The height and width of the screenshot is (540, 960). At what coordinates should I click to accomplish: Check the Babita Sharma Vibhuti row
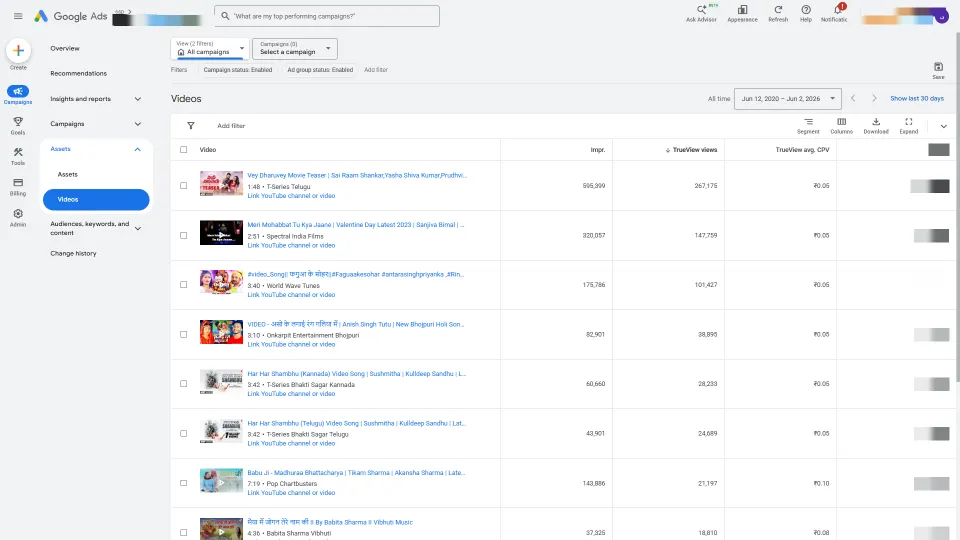(184, 532)
